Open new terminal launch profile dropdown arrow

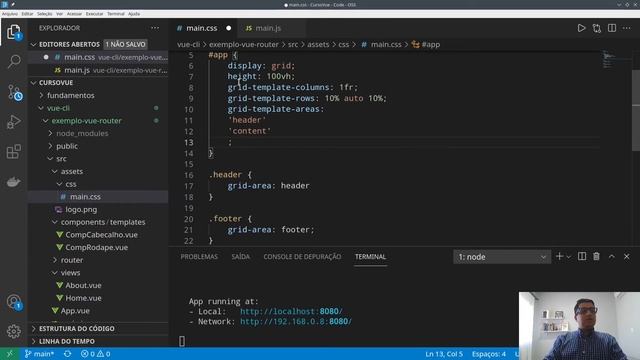pos(568,257)
